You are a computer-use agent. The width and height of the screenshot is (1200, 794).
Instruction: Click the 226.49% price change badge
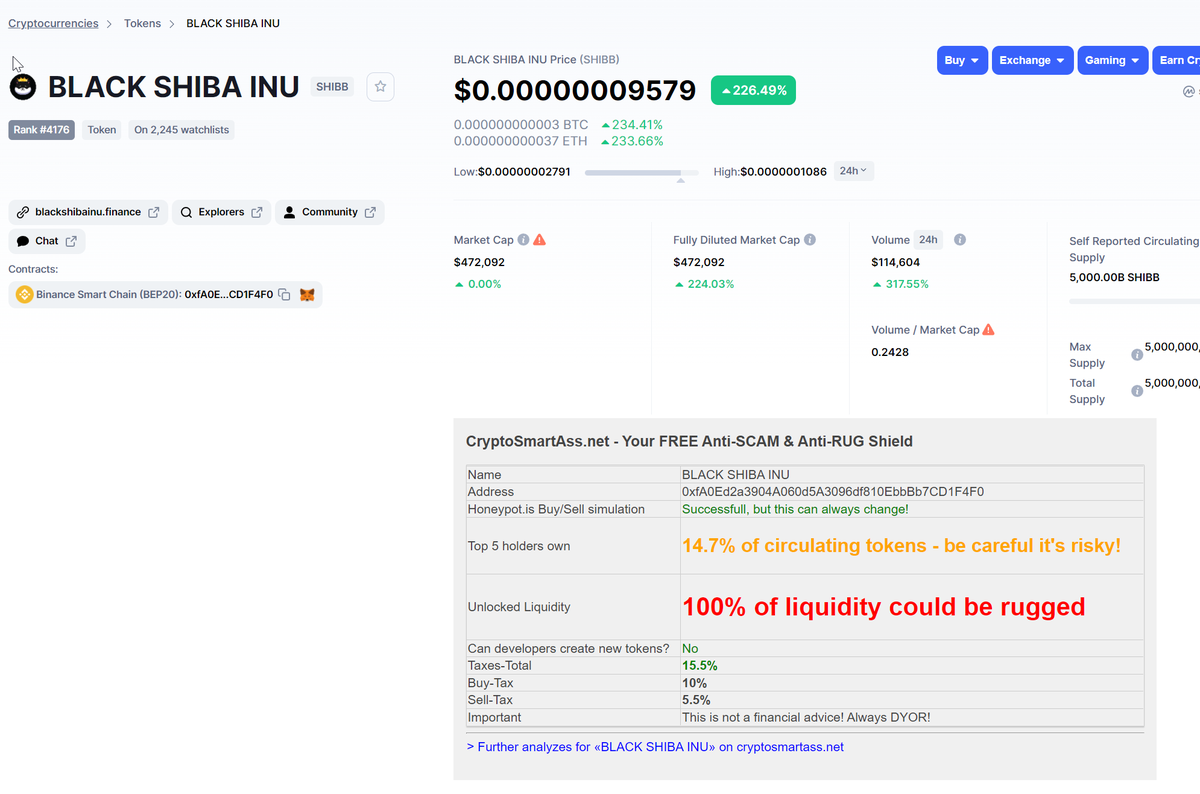click(x=753, y=90)
